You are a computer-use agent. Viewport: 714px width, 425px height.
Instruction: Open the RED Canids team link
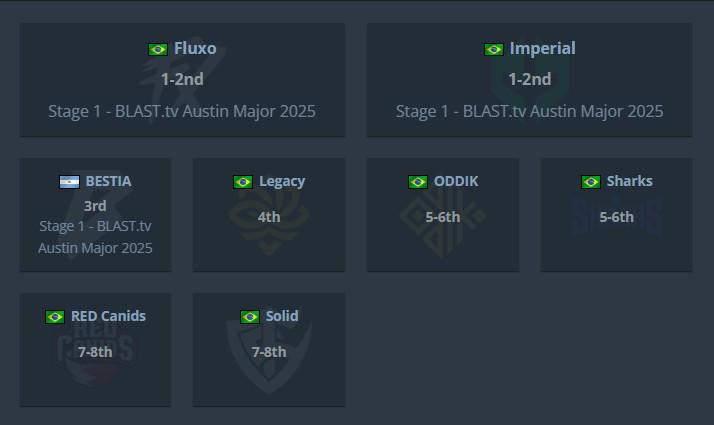pyautogui.click(x=108, y=316)
